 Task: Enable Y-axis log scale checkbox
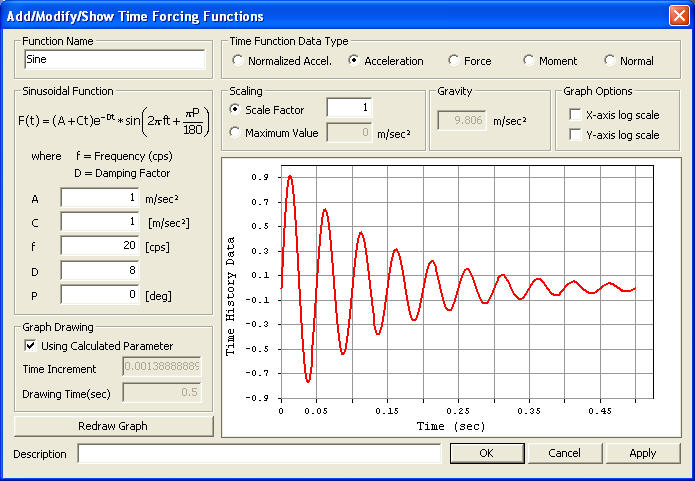click(574, 135)
